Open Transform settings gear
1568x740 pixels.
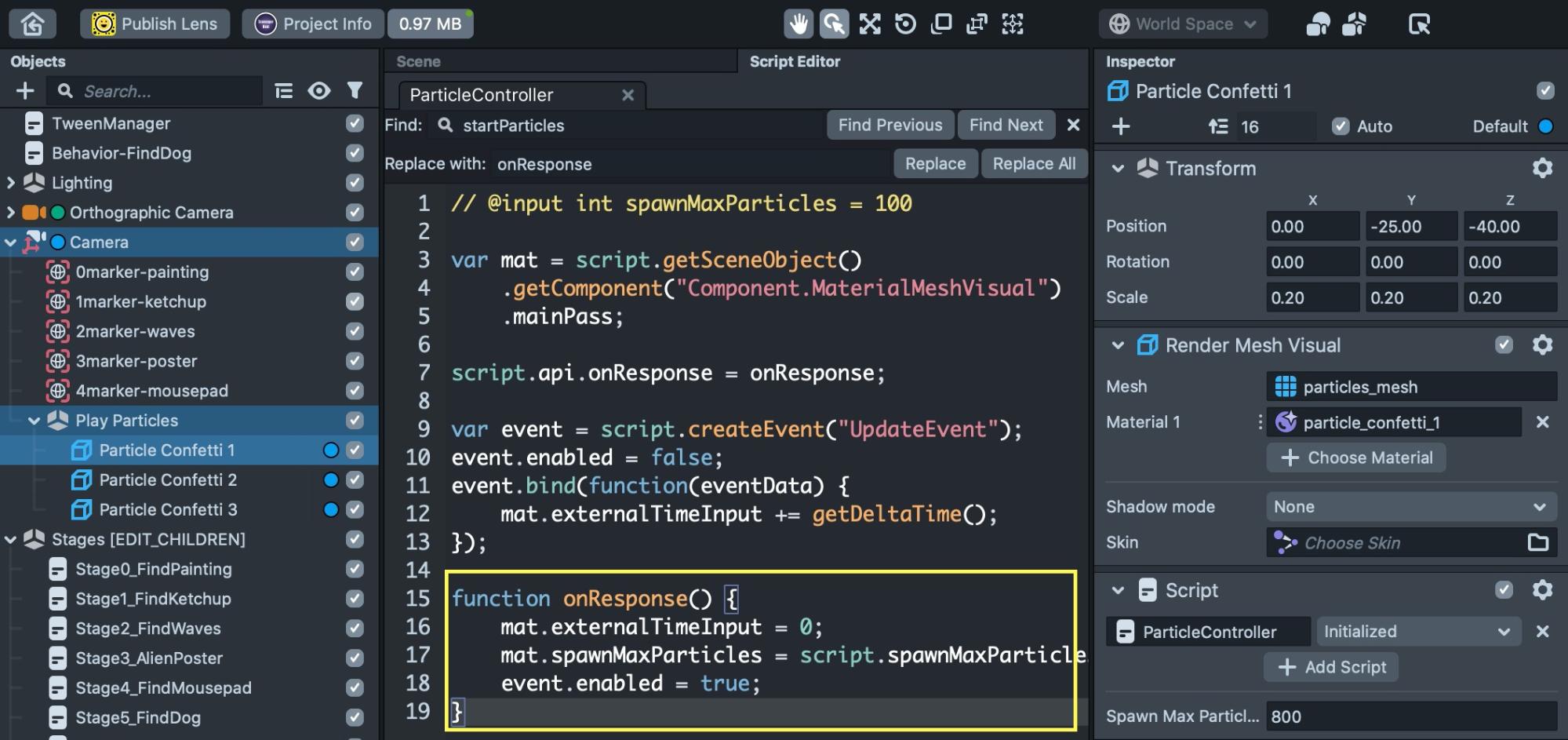[1542, 168]
